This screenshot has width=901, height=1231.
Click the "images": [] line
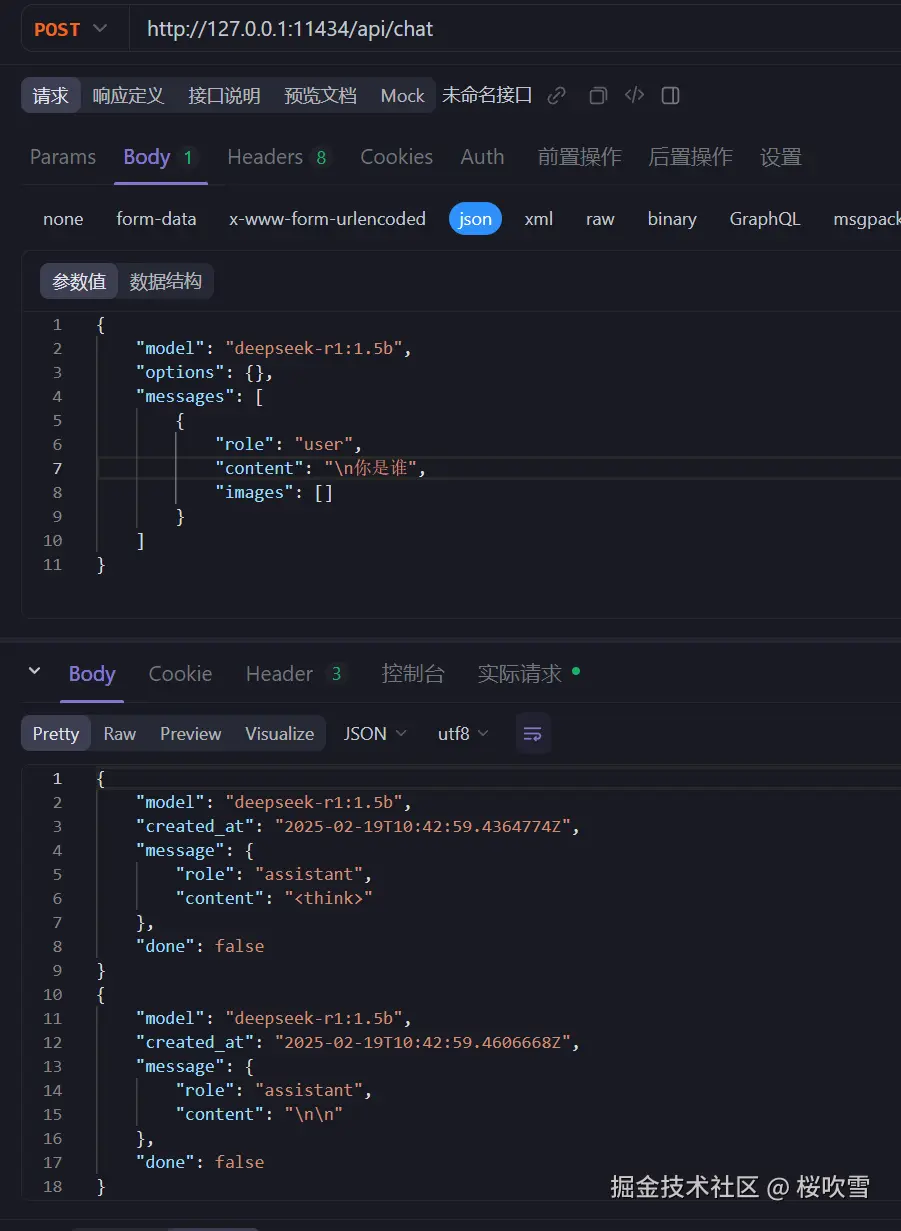coord(274,492)
